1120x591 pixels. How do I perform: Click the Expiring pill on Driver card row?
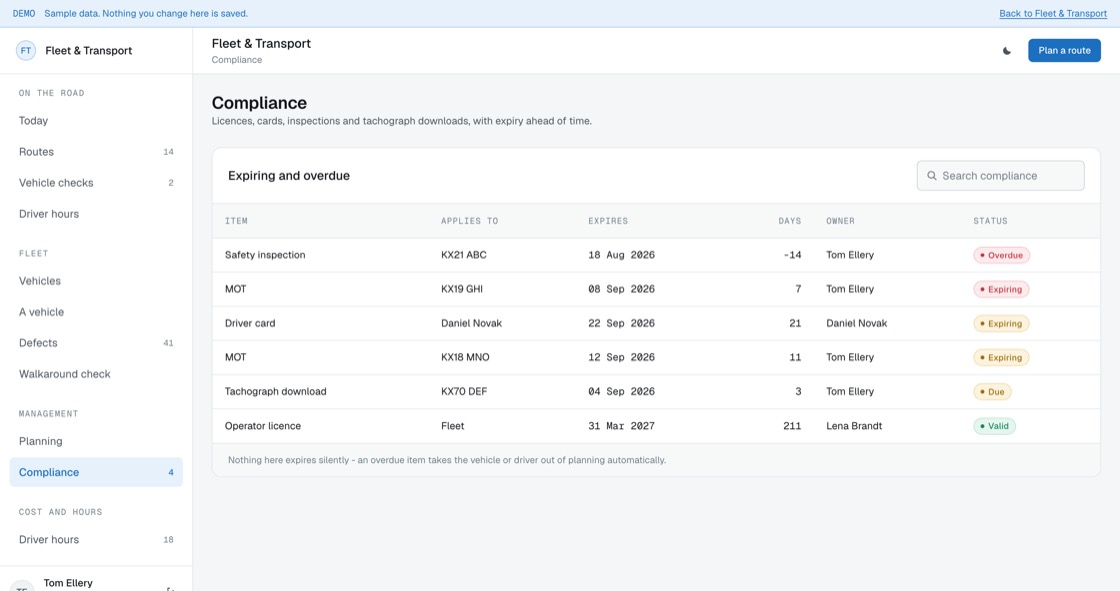click(1001, 324)
